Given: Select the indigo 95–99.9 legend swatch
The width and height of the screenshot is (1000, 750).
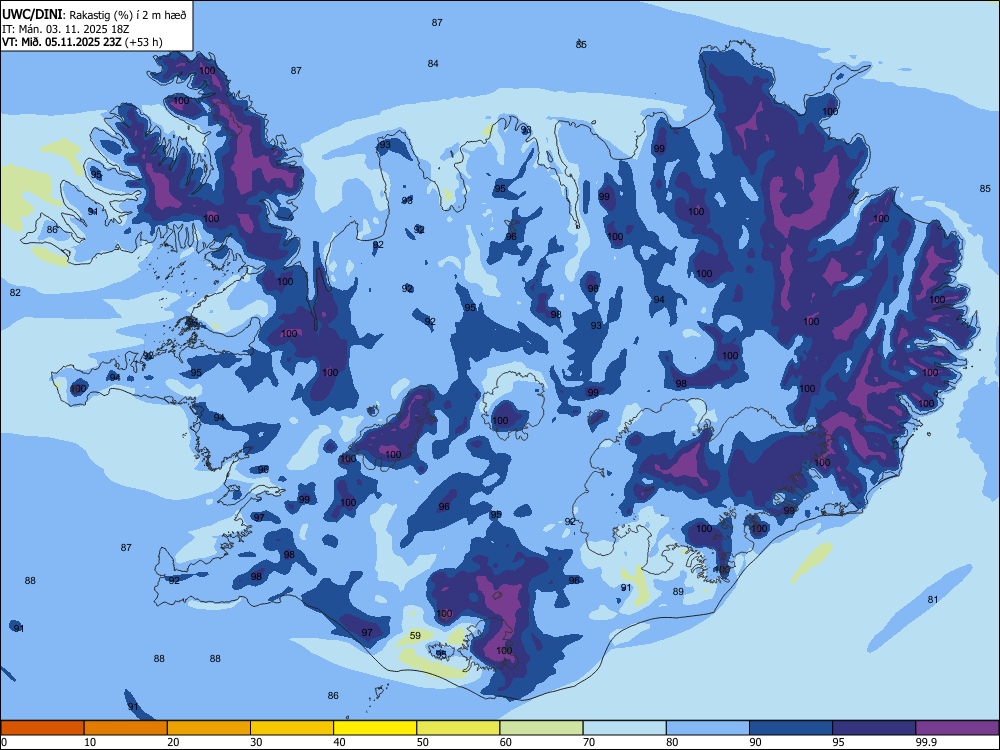Looking at the screenshot, I should click(874, 728).
